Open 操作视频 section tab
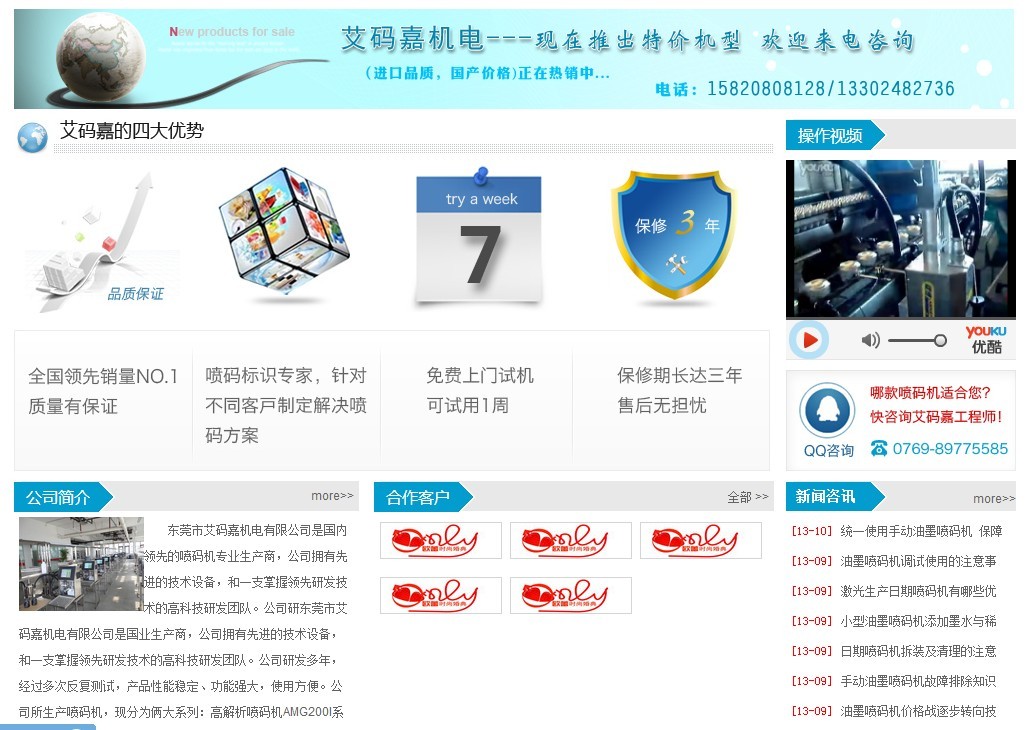 tap(835, 136)
